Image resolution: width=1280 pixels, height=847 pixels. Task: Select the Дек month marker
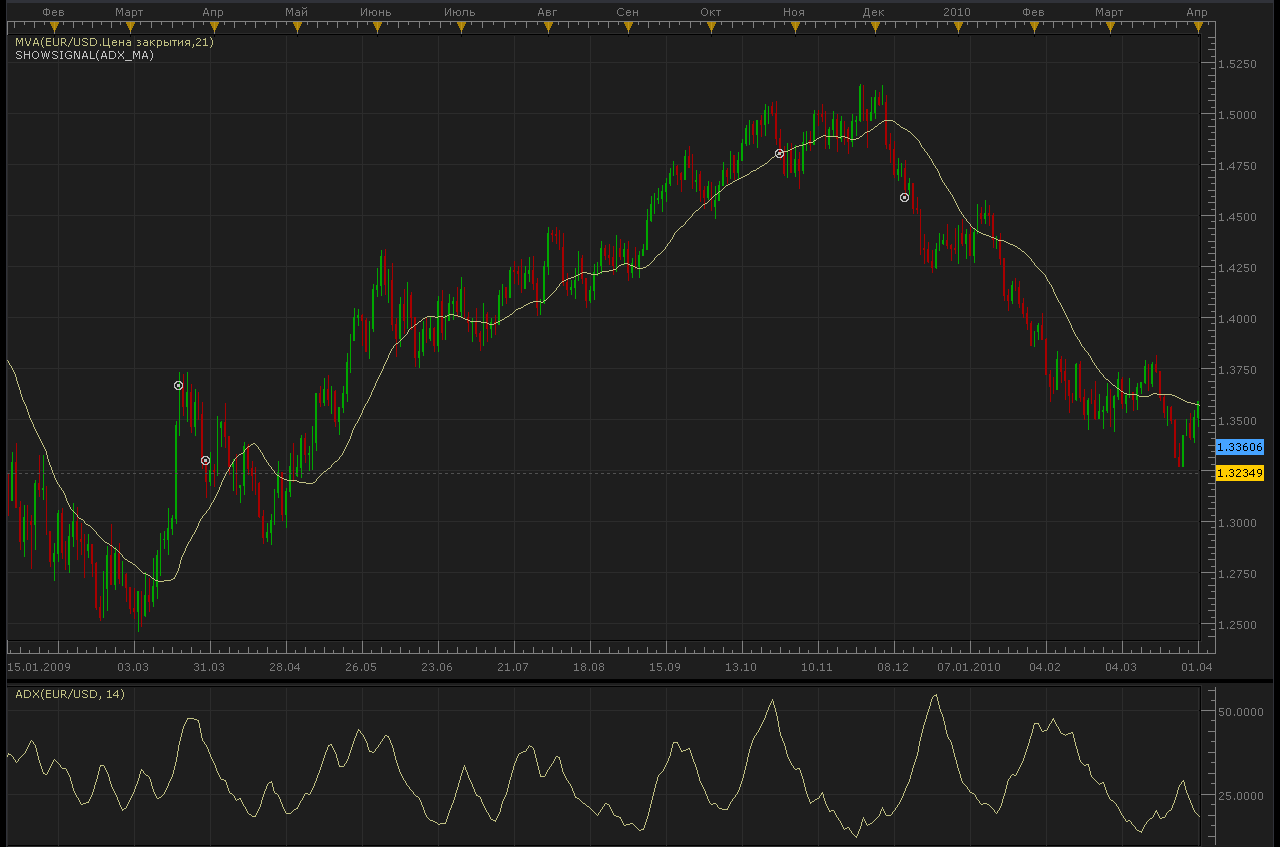coord(874,27)
